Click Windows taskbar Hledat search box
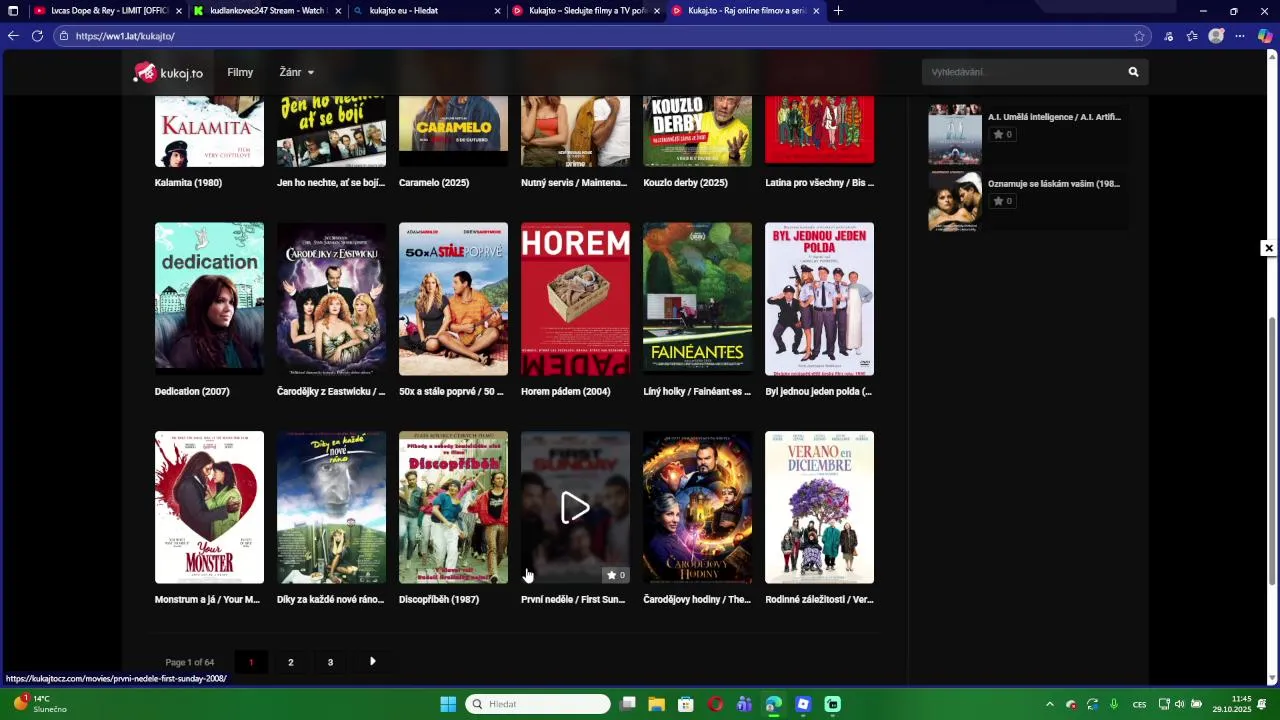Screen dimensions: 1280x720 pyautogui.click(x=538, y=704)
